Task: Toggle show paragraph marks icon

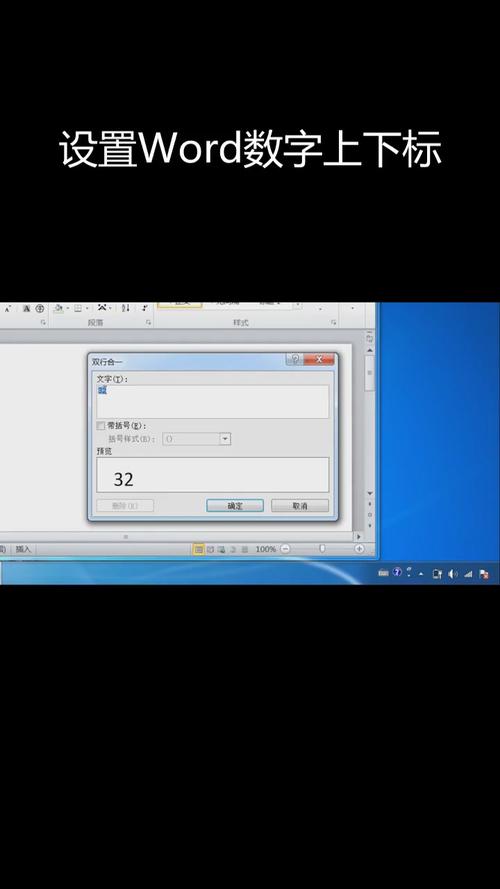Action: (145, 308)
